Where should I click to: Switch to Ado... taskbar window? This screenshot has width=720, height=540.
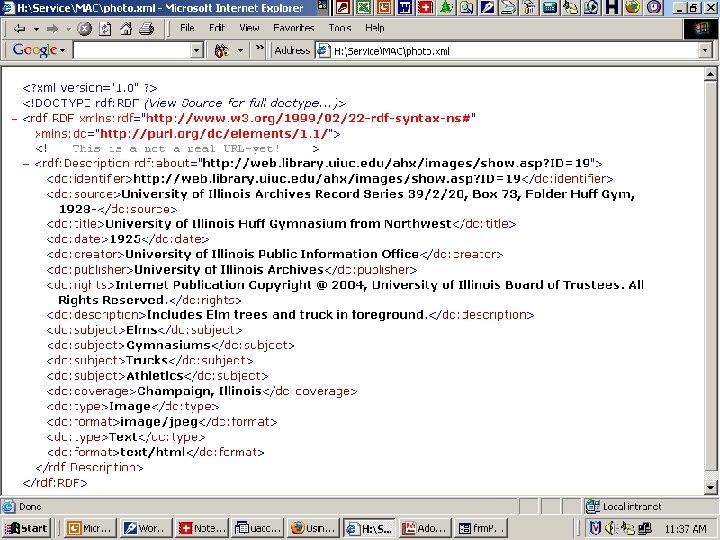point(426,529)
